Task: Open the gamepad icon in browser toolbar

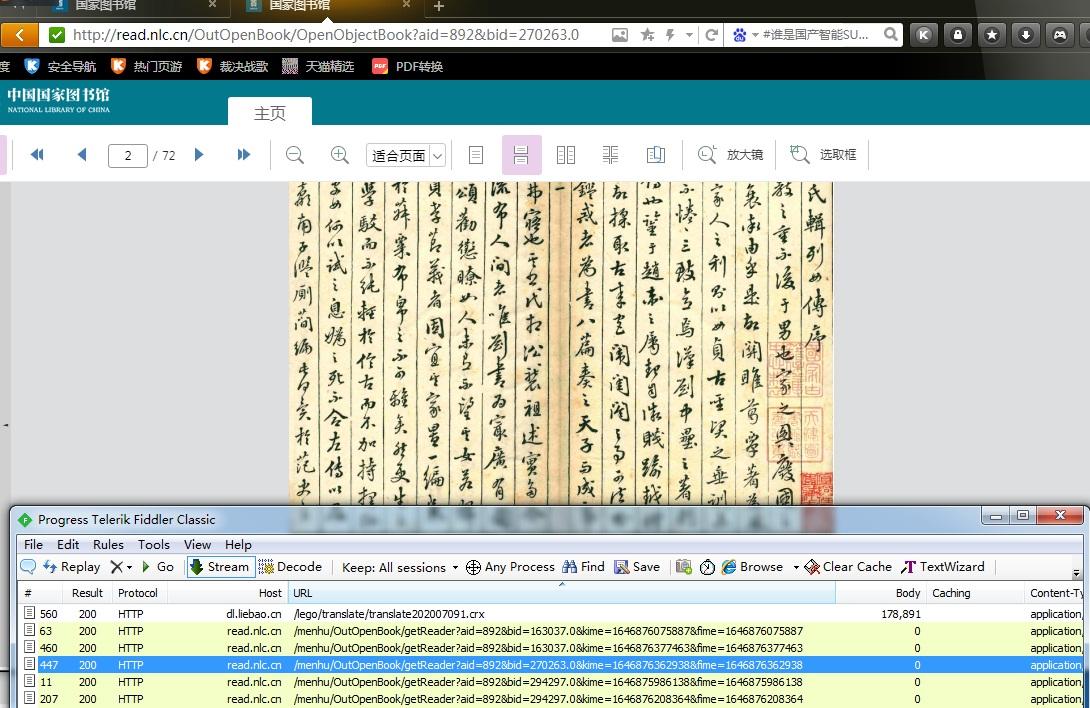Action: tap(1060, 35)
